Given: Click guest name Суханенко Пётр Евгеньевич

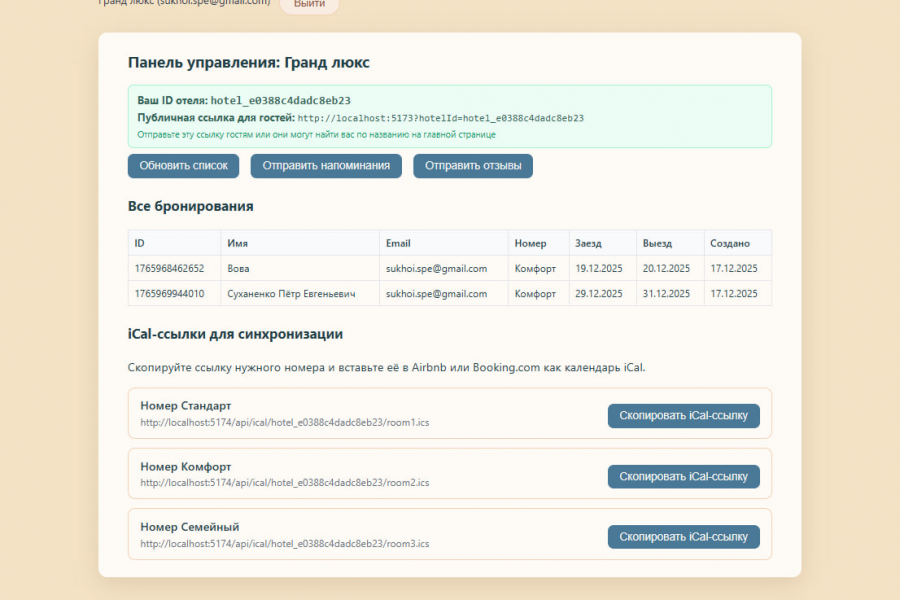Looking at the screenshot, I should point(291,294).
